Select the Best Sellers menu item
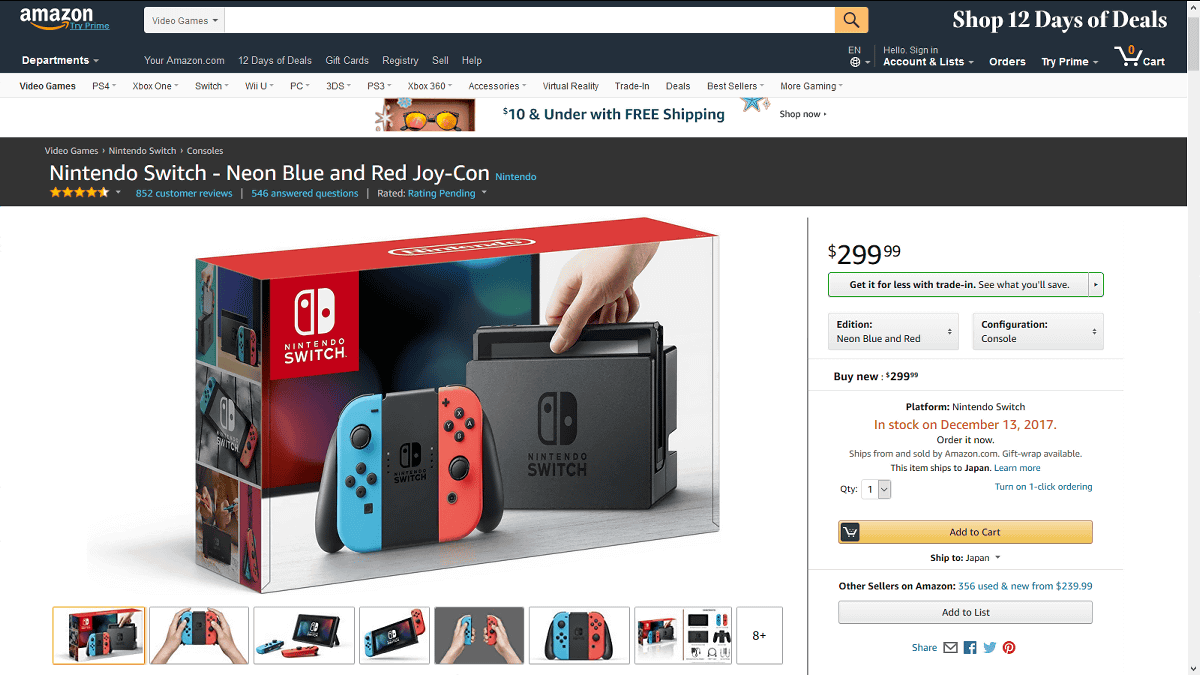The image size is (1200, 675). pos(735,86)
